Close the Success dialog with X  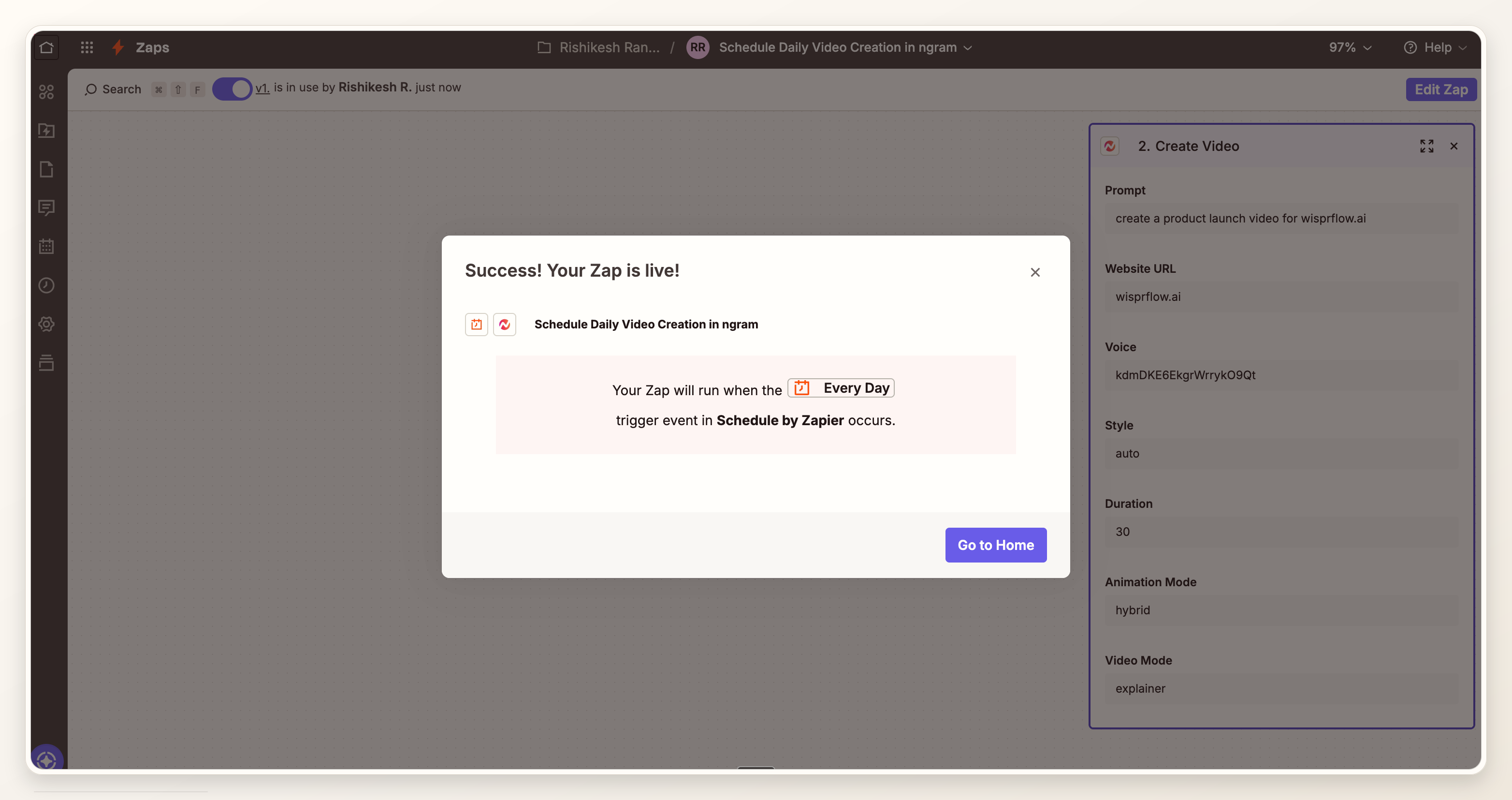1035,272
